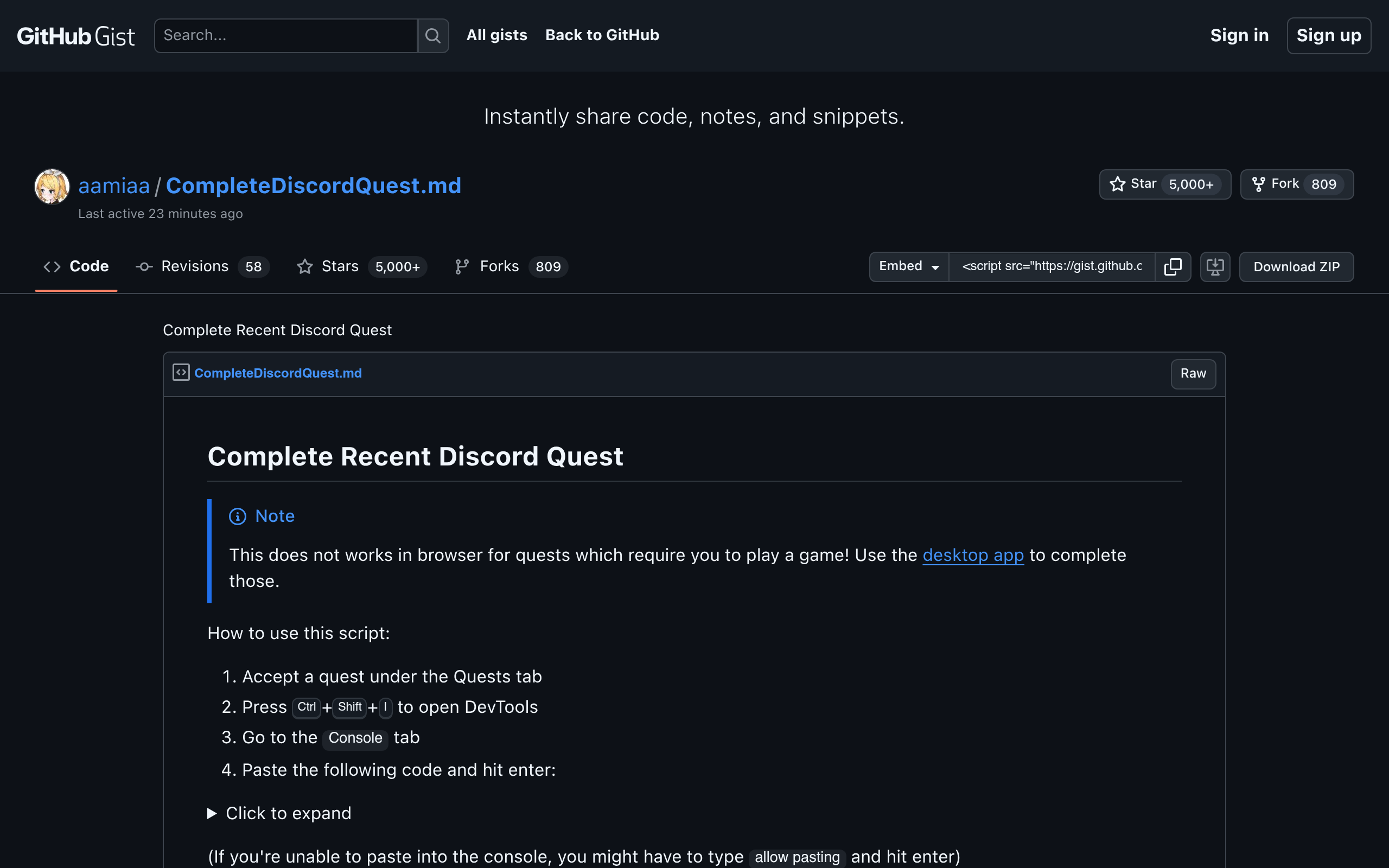
Task: Click Sign in
Action: coord(1239,36)
